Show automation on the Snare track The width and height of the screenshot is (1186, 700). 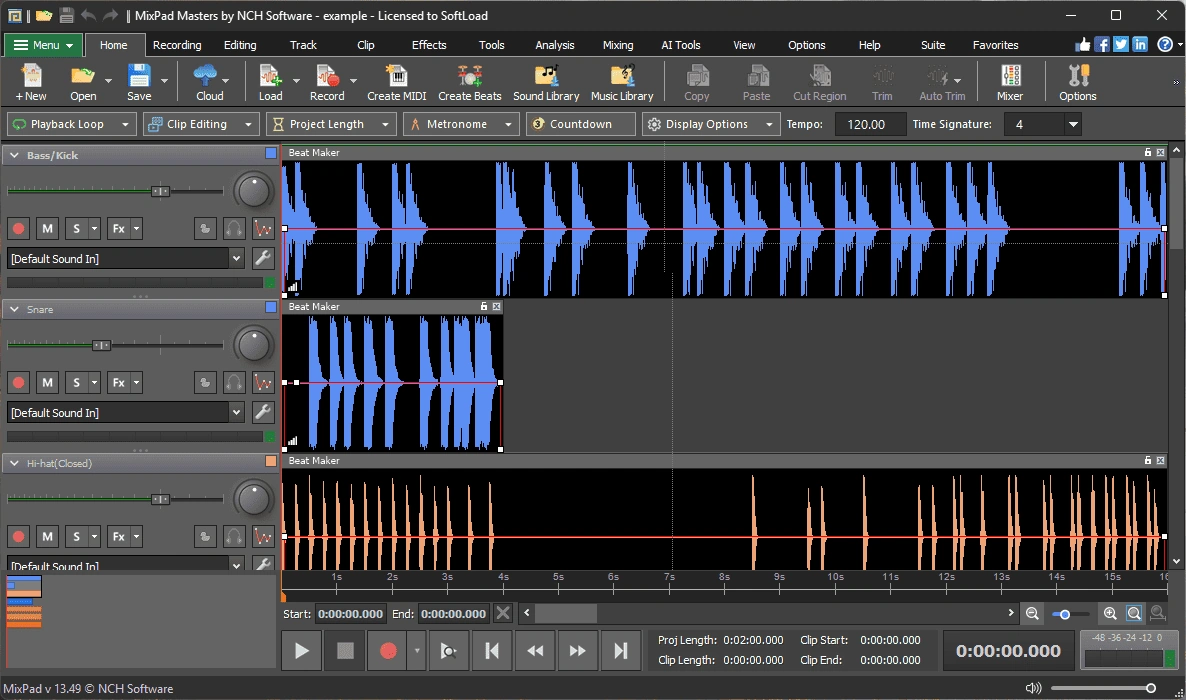262,382
